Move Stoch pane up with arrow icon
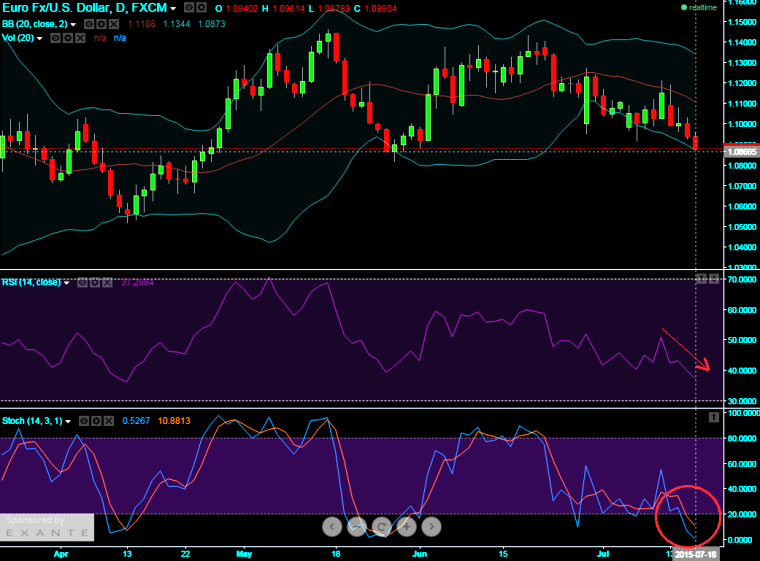 pyautogui.click(x=714, y=417)
